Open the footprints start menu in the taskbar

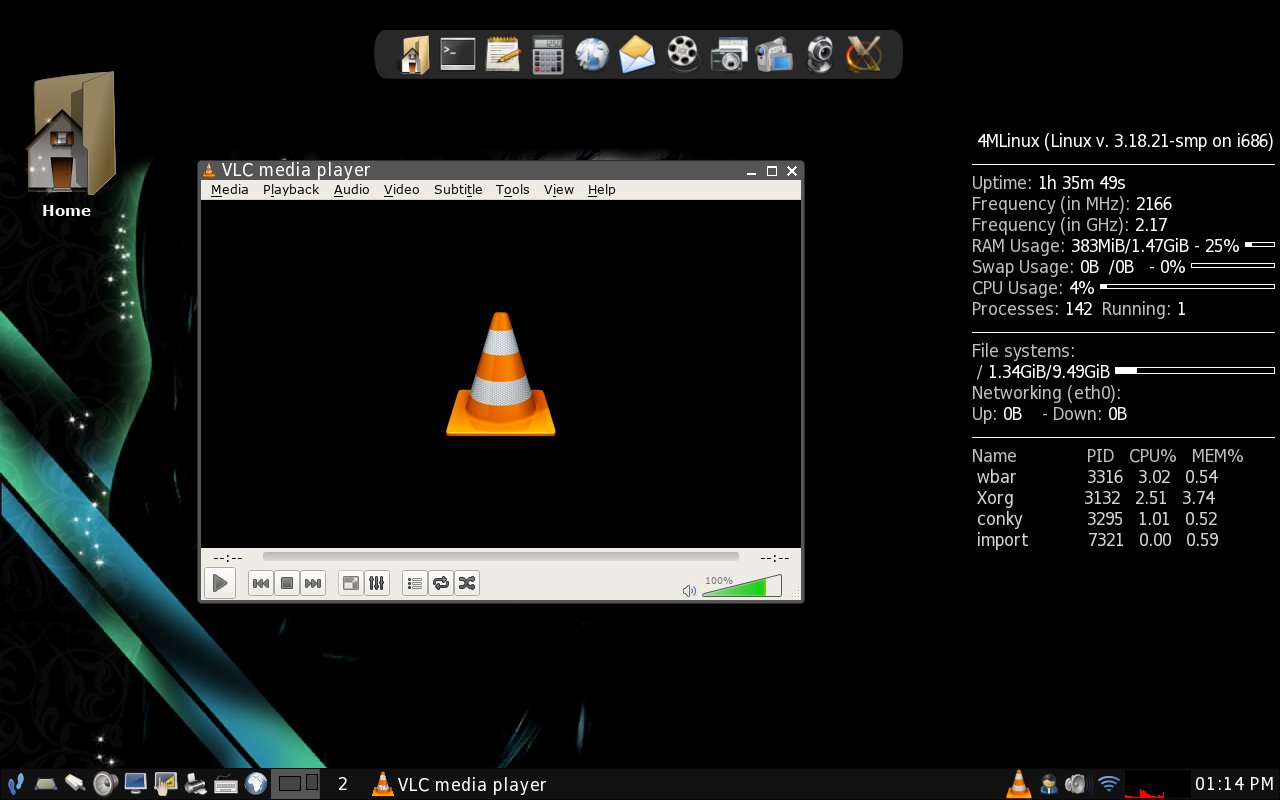tap(15, 784)
